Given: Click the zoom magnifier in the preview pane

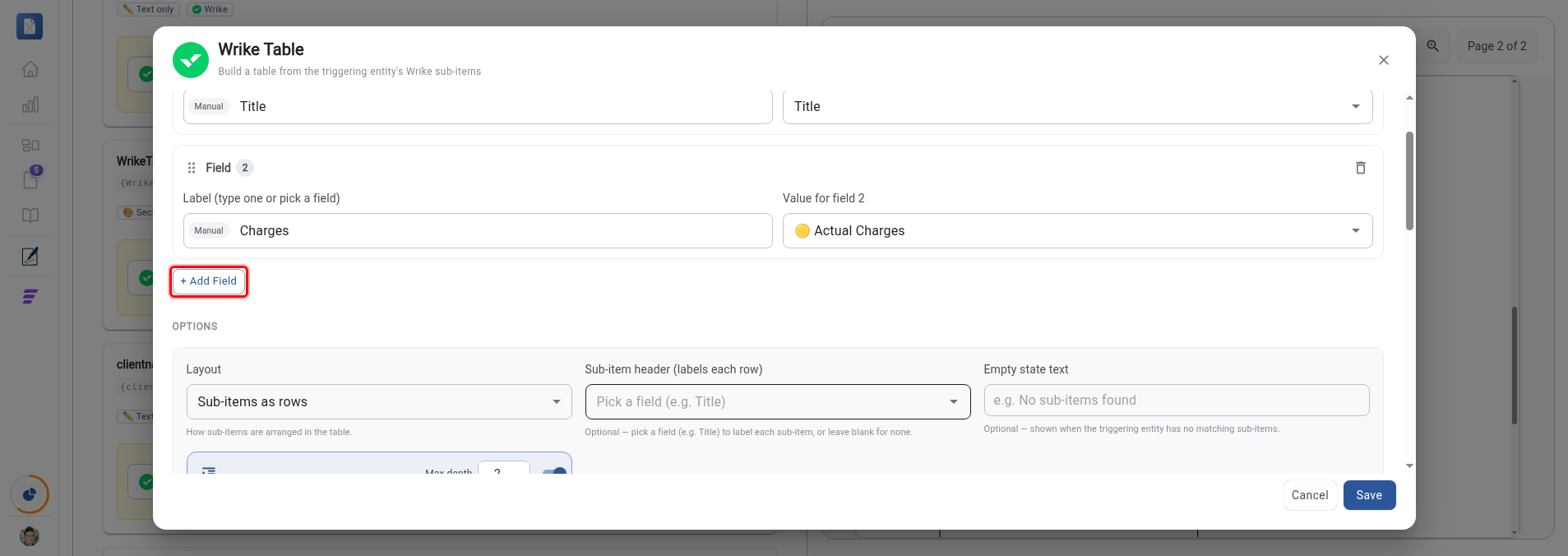Looking at the screenshot, I should [1433, 46].
